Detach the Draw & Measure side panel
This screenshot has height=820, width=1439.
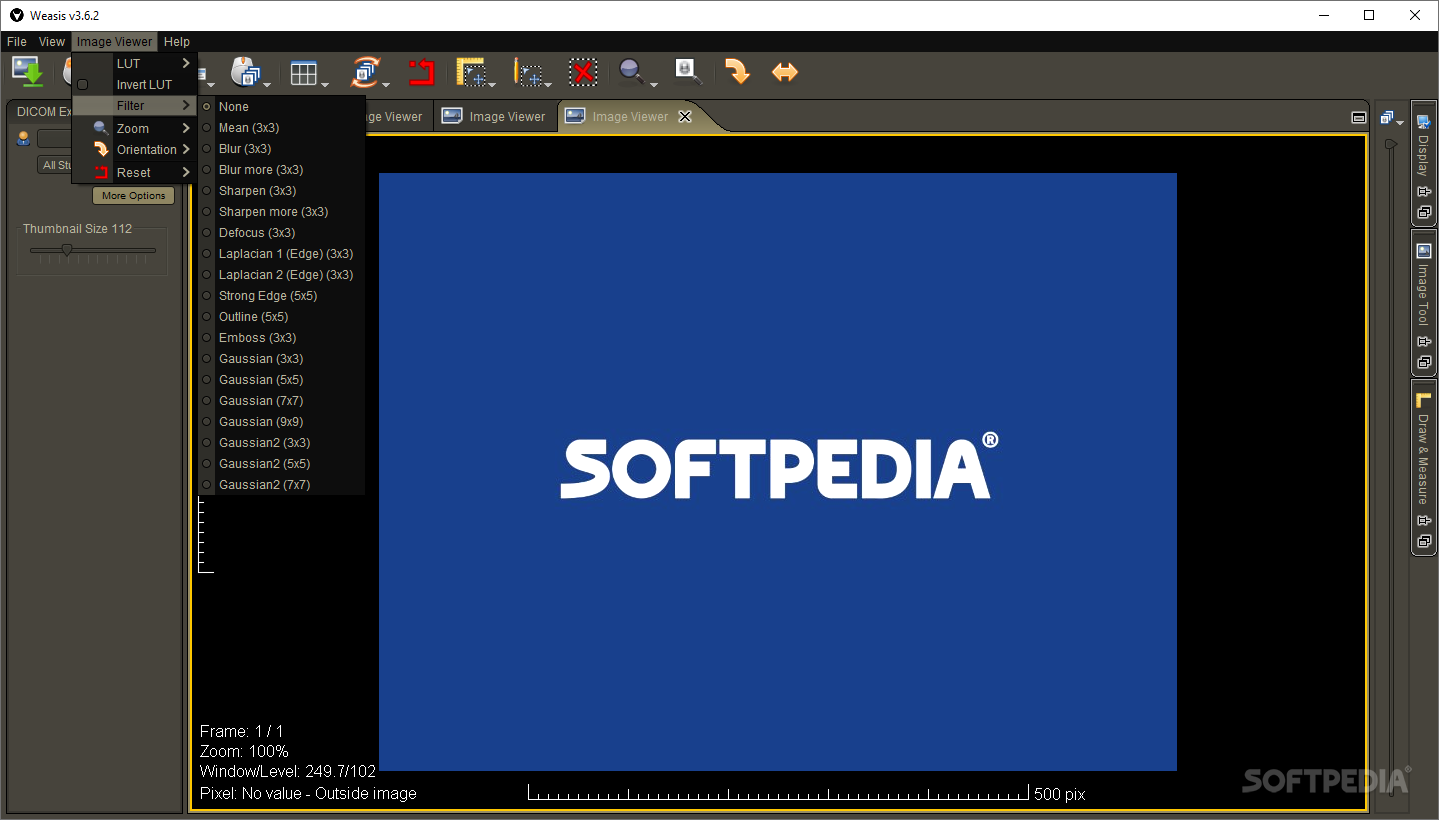[1424, 541]
